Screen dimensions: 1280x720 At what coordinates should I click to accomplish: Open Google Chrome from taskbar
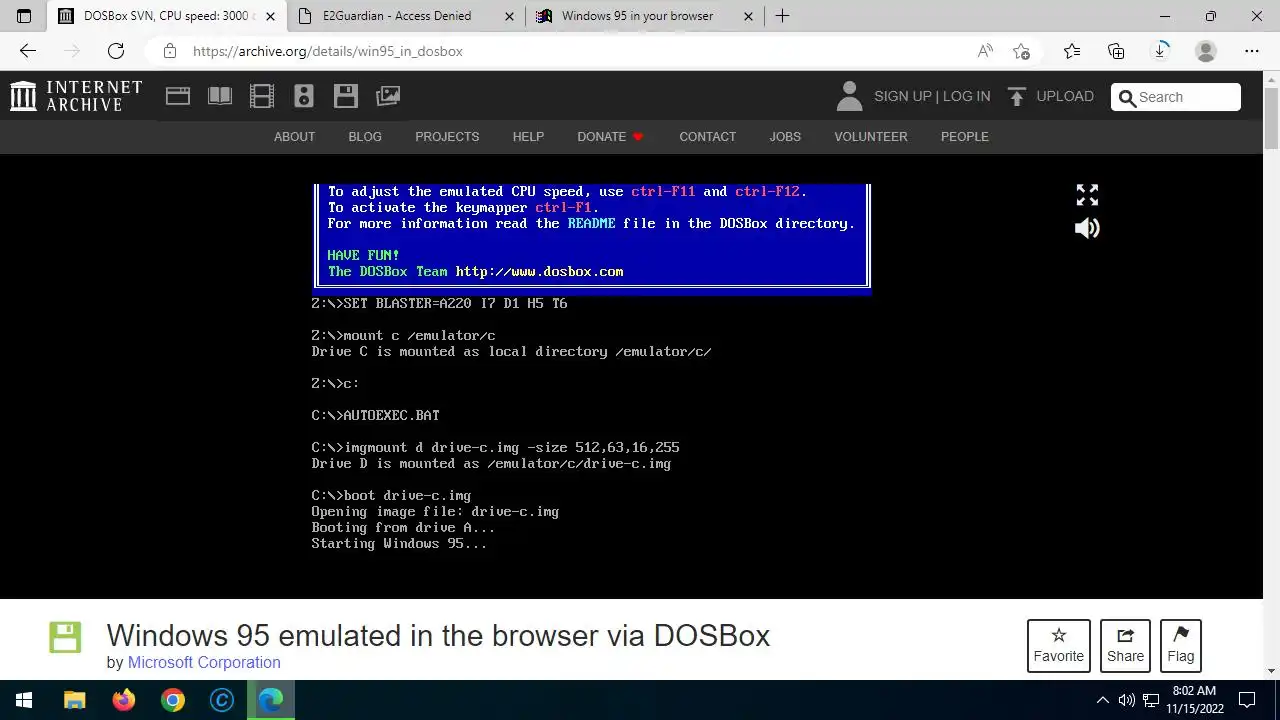(x=173, y=700)
